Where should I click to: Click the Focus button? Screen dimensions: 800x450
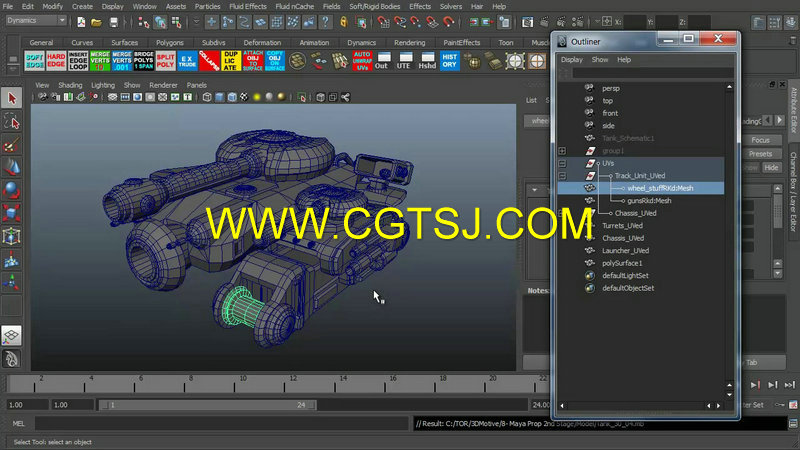pos(760,140)
